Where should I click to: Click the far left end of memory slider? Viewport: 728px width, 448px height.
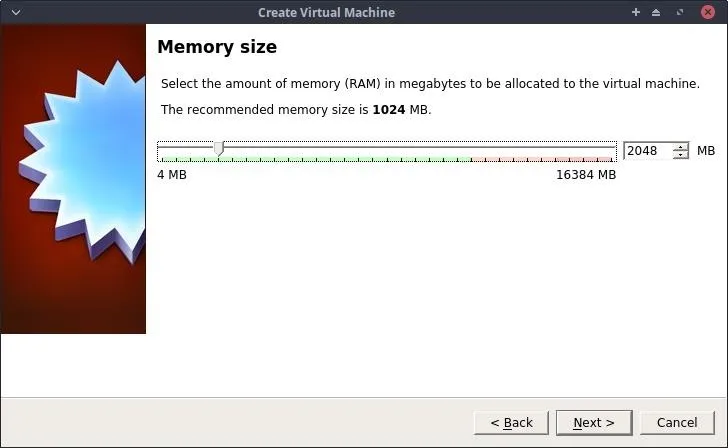click(159, 148)
